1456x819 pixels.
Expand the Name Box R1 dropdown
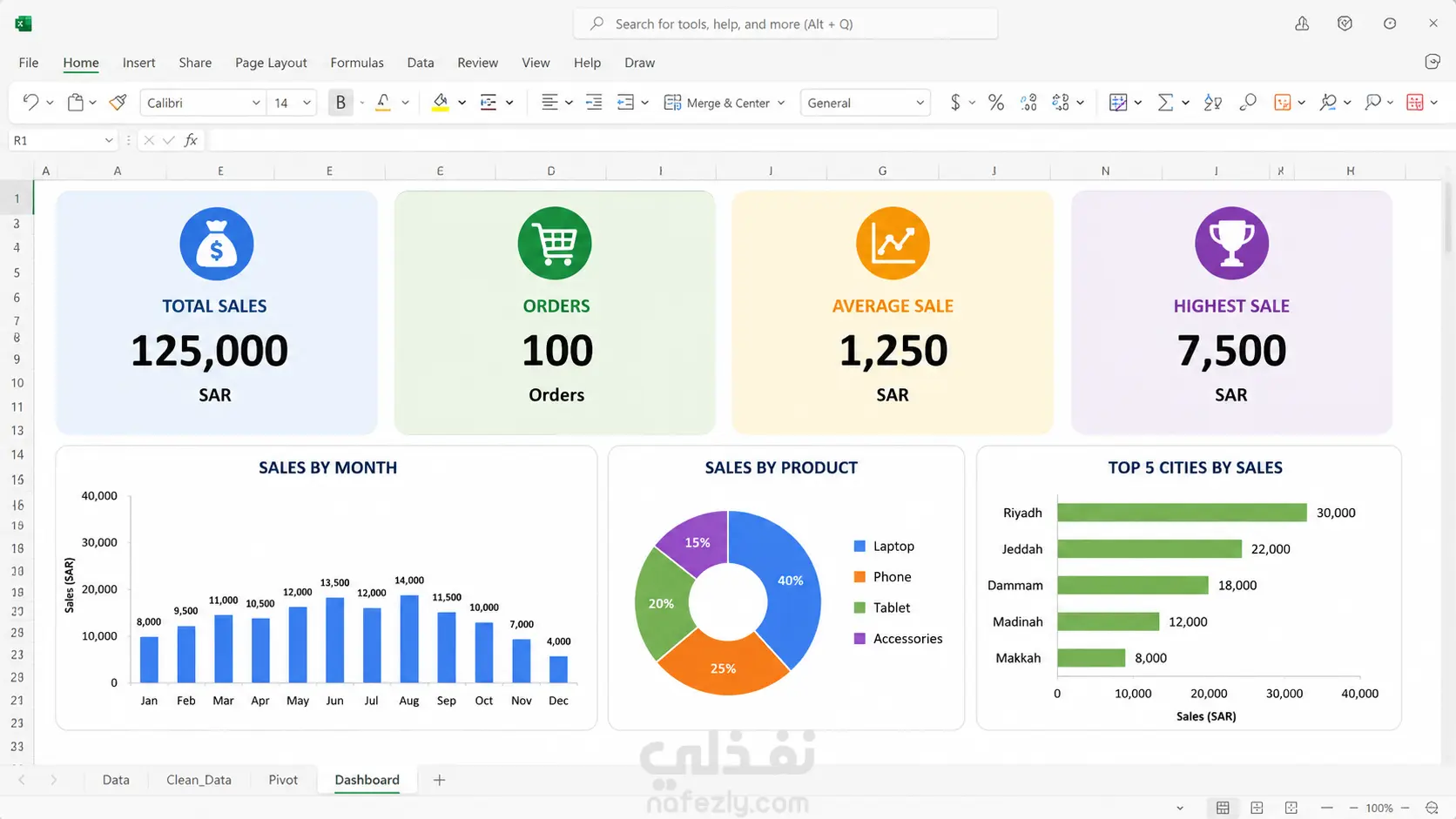(109, 140)
